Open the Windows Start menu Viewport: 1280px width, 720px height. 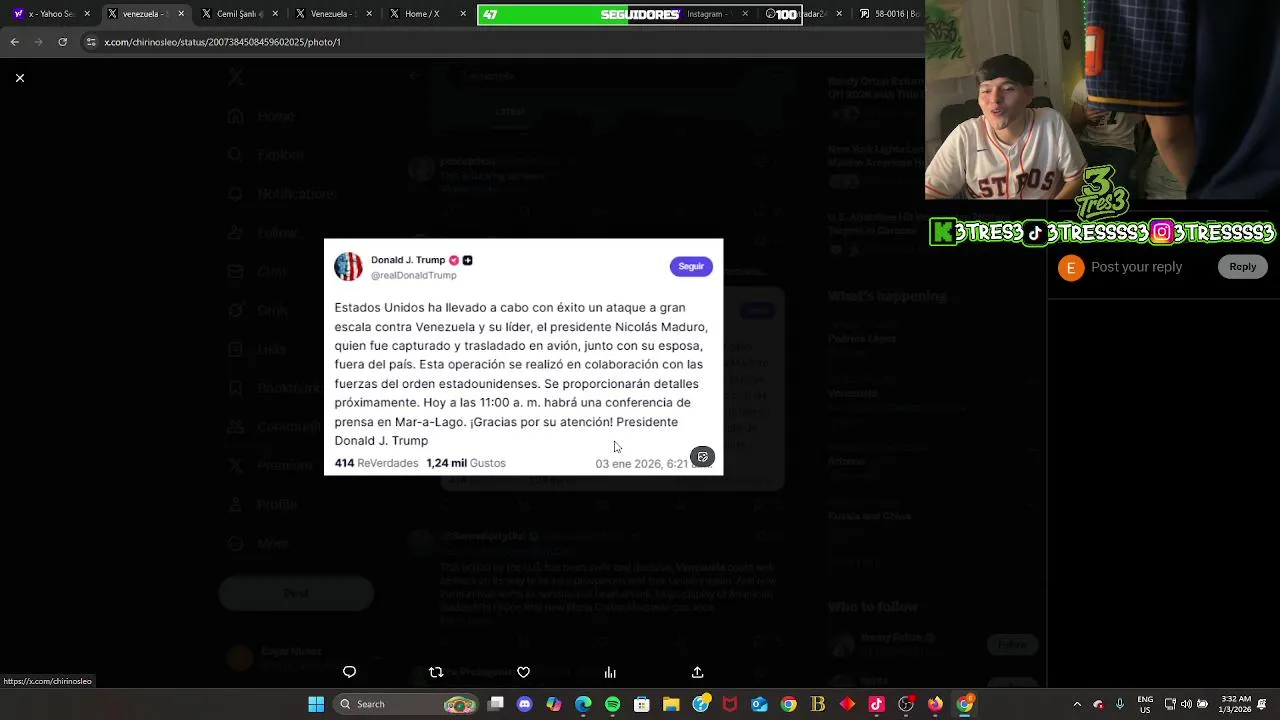(316, 704)
